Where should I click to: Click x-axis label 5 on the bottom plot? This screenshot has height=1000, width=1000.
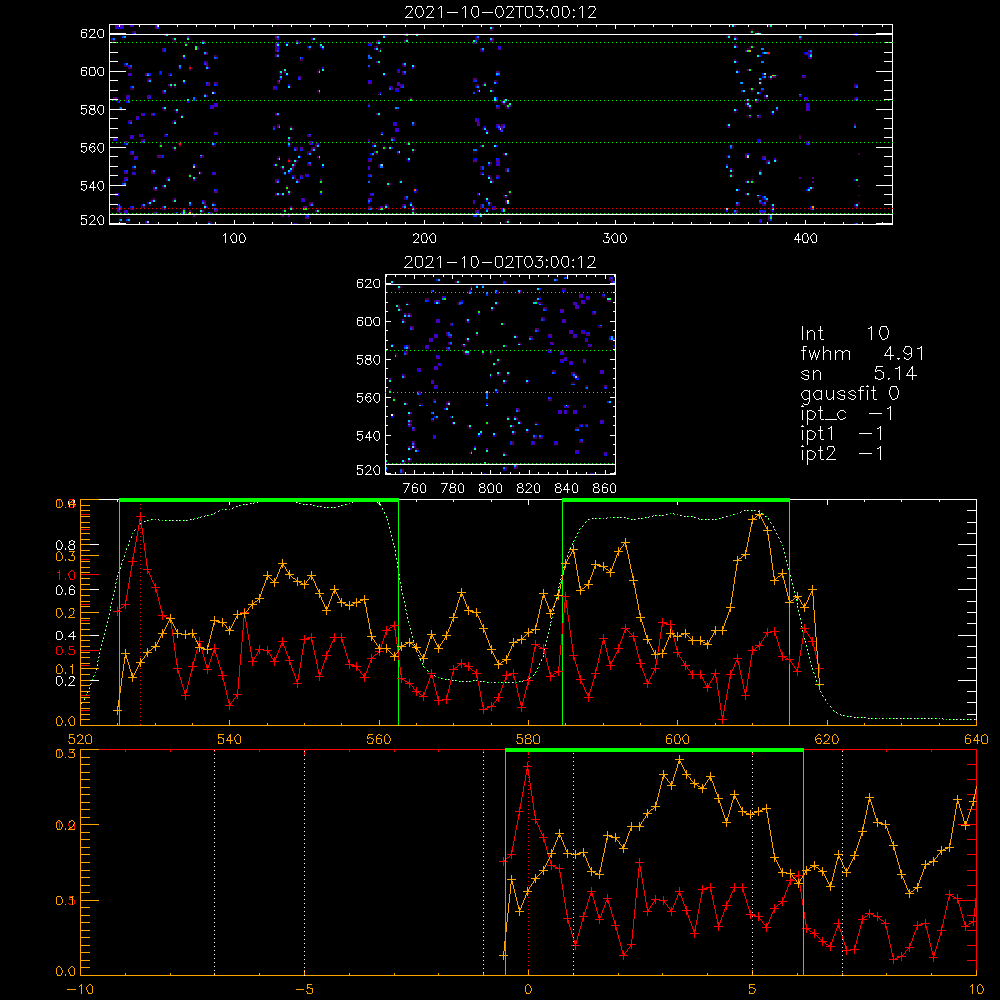pos(752,990)
